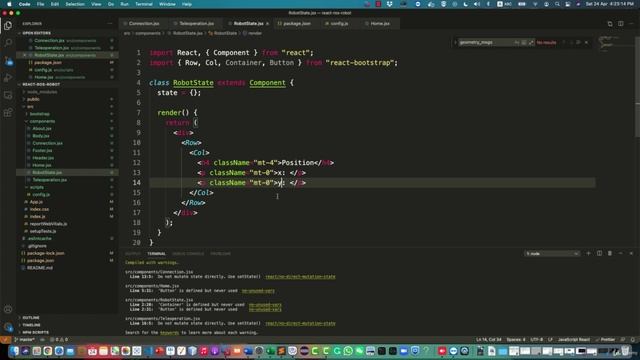640x360 pixels.
Task: Toggle find in selection
Action: [x=578, y=42]
